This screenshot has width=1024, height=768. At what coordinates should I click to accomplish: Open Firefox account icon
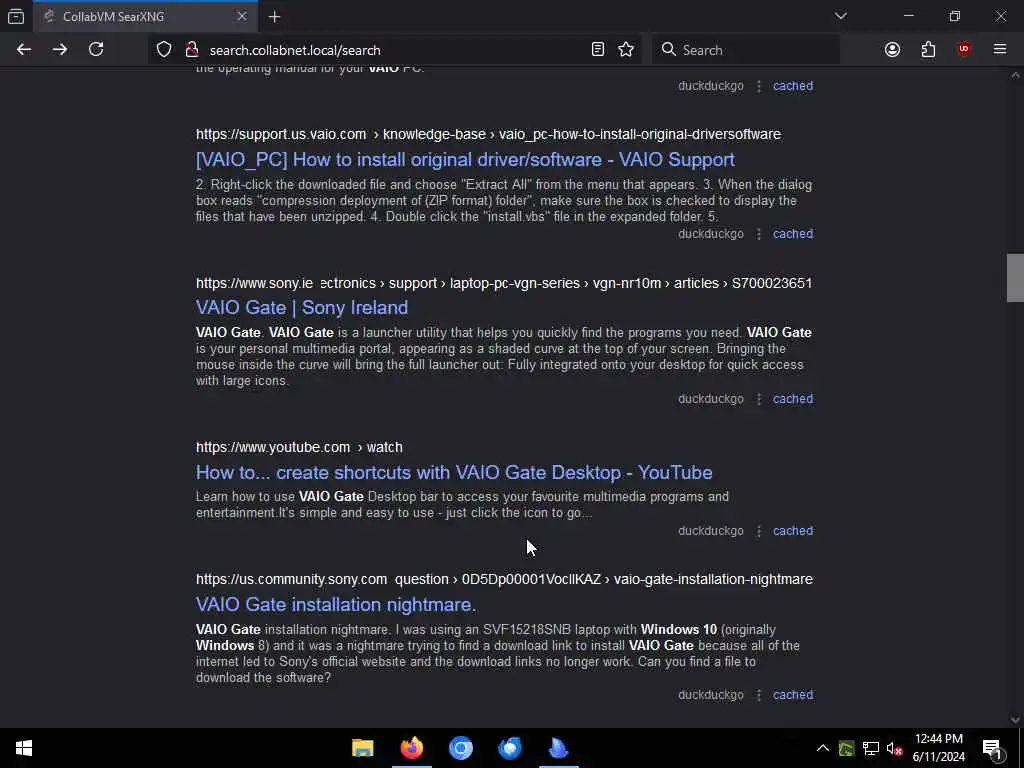[892, 50]
